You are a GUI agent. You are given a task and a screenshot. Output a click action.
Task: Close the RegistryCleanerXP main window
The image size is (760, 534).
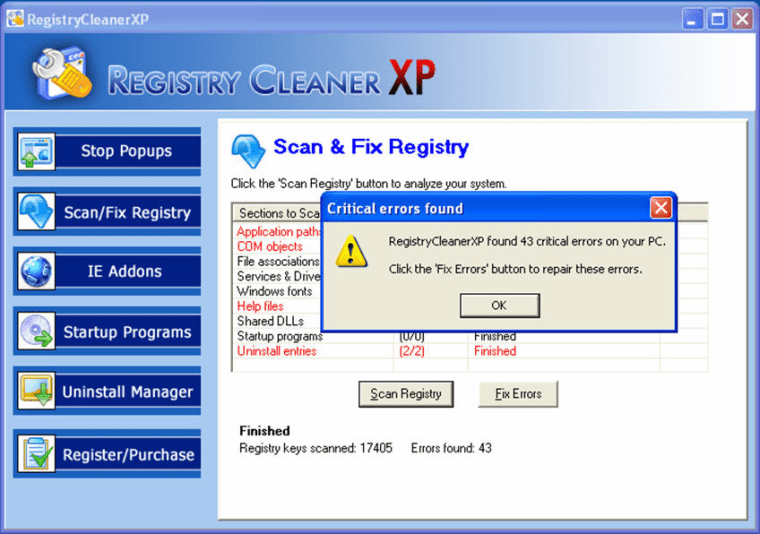click(x=742, y=19)
